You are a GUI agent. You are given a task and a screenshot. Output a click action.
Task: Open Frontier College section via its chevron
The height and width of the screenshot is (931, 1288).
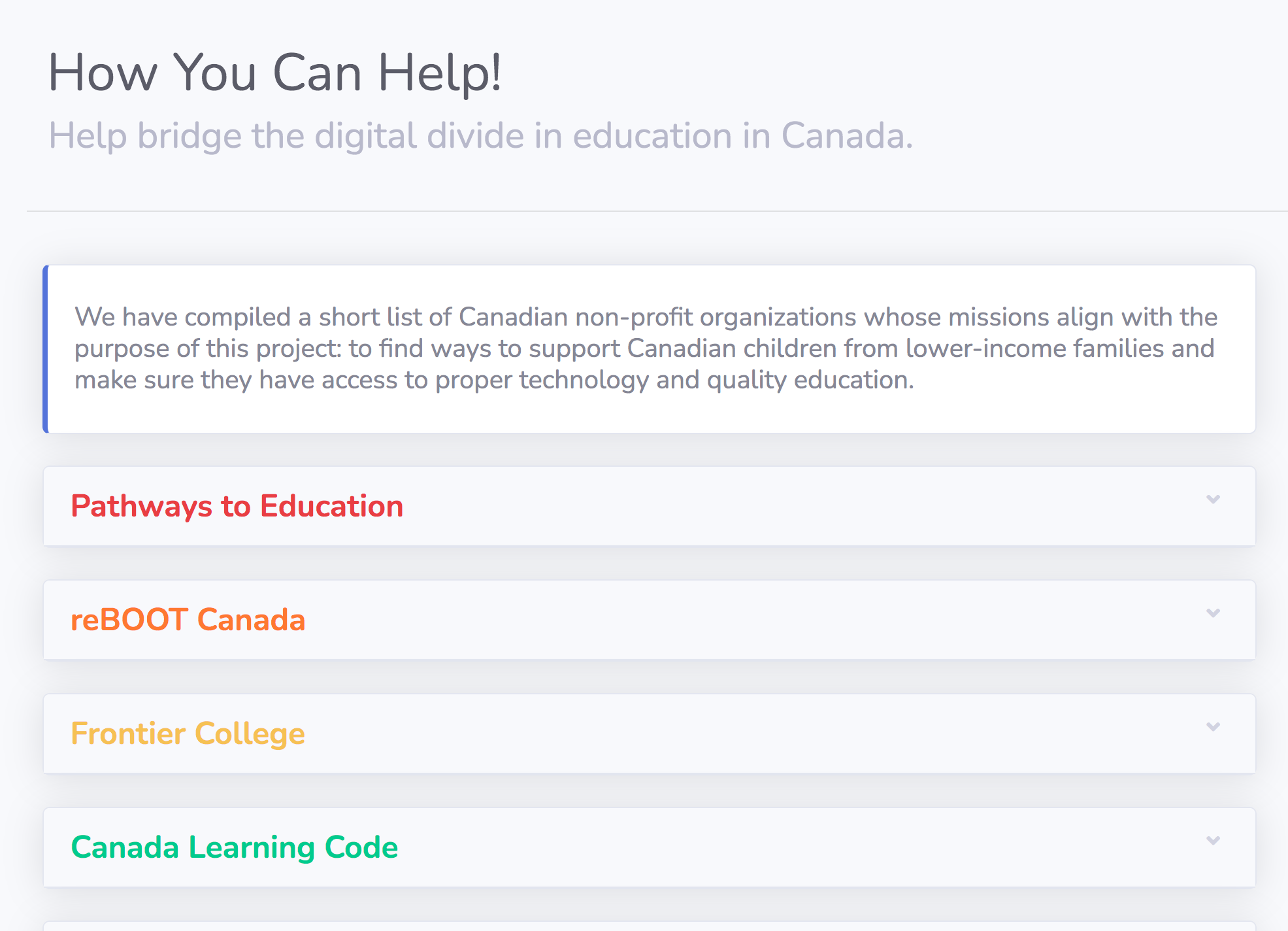1213,727
